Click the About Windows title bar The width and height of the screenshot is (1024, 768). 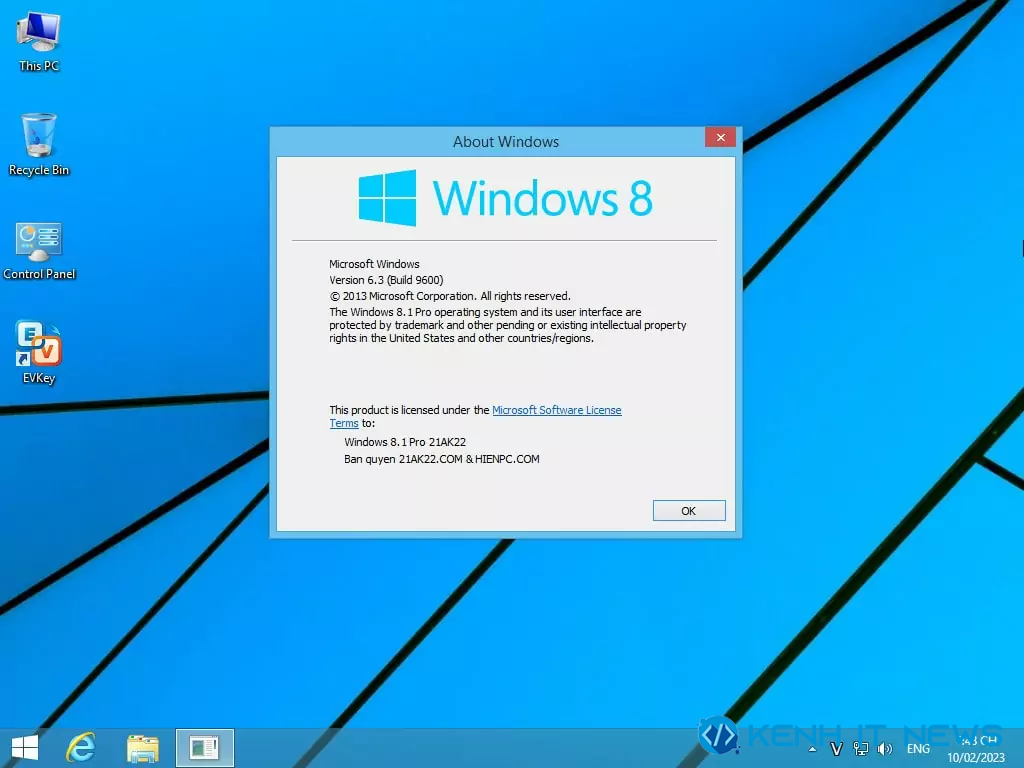pos(505,142)
